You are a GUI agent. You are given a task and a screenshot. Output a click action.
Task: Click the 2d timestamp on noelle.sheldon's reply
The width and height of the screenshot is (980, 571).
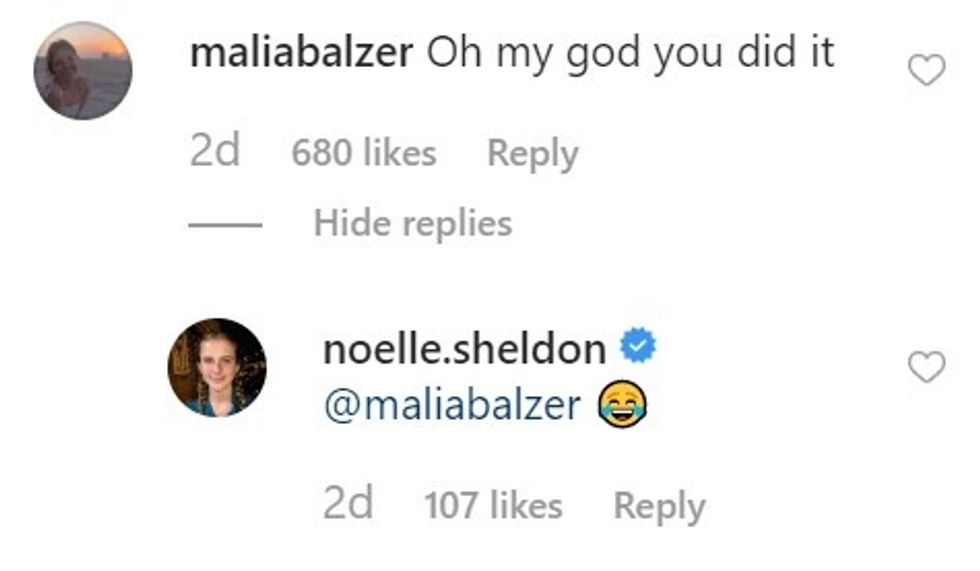tap(348, 505)
